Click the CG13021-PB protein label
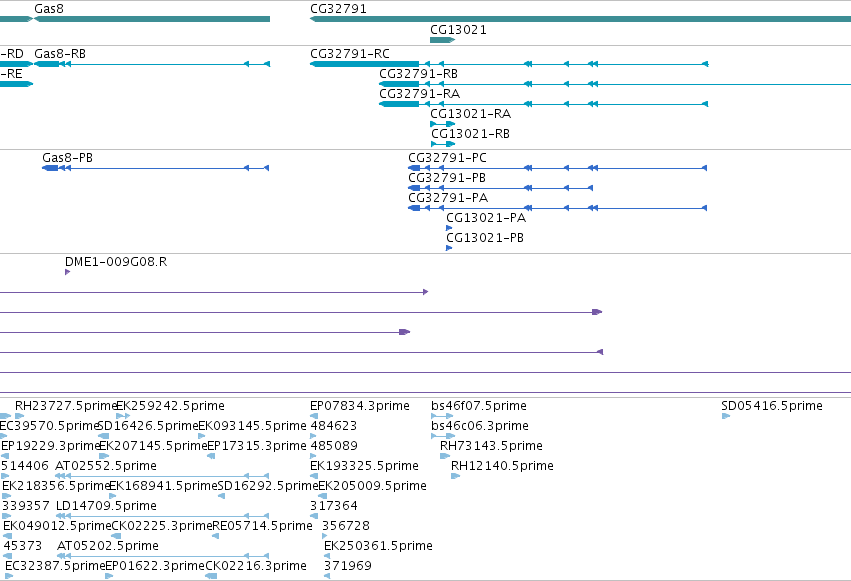Viewport: 851px width, 581px height. coord(485,238)
